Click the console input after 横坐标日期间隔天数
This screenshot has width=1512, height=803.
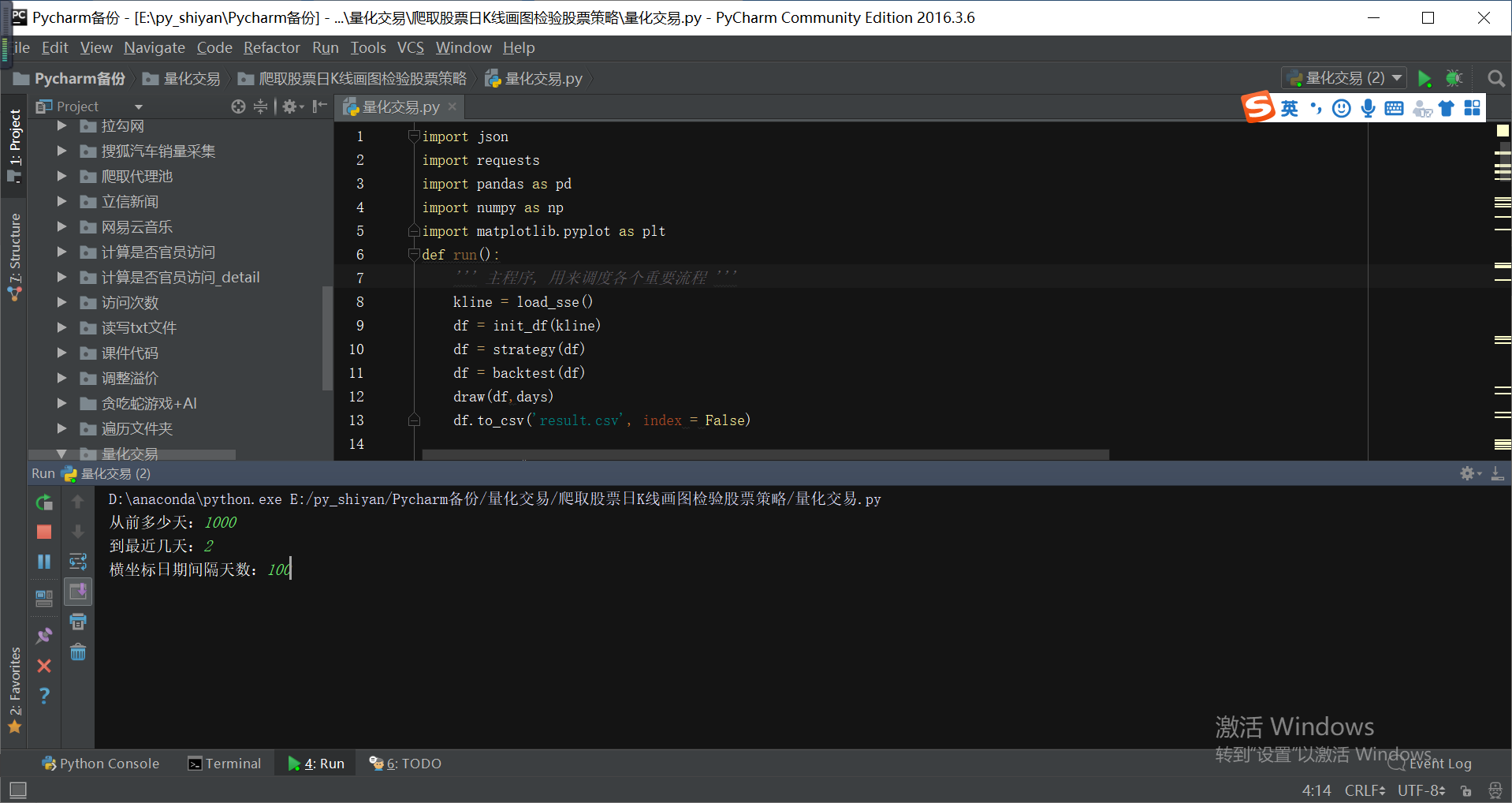[279, 570]
